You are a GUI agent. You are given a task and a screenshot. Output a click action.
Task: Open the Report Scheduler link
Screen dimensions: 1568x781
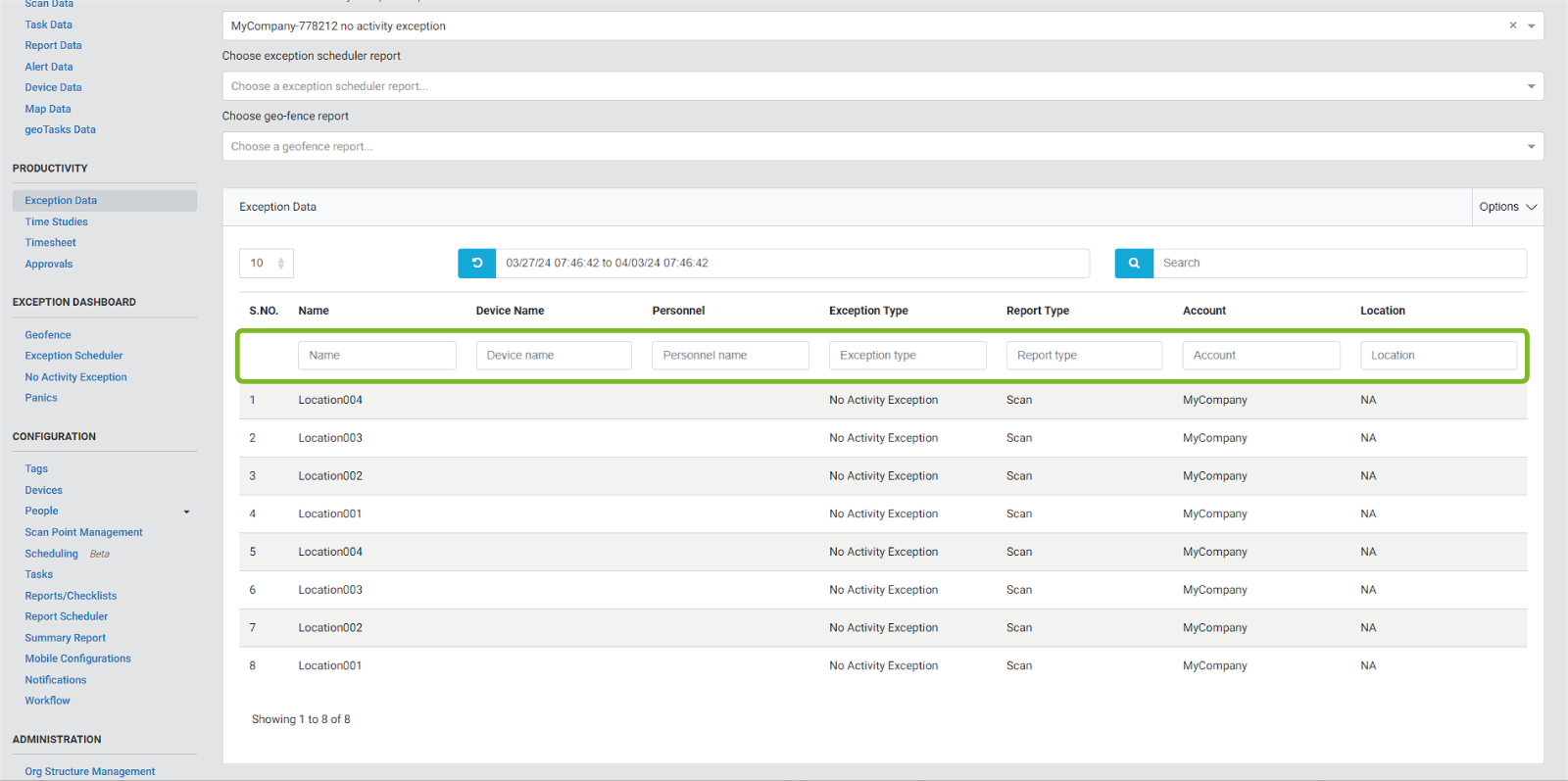(67, 616)
